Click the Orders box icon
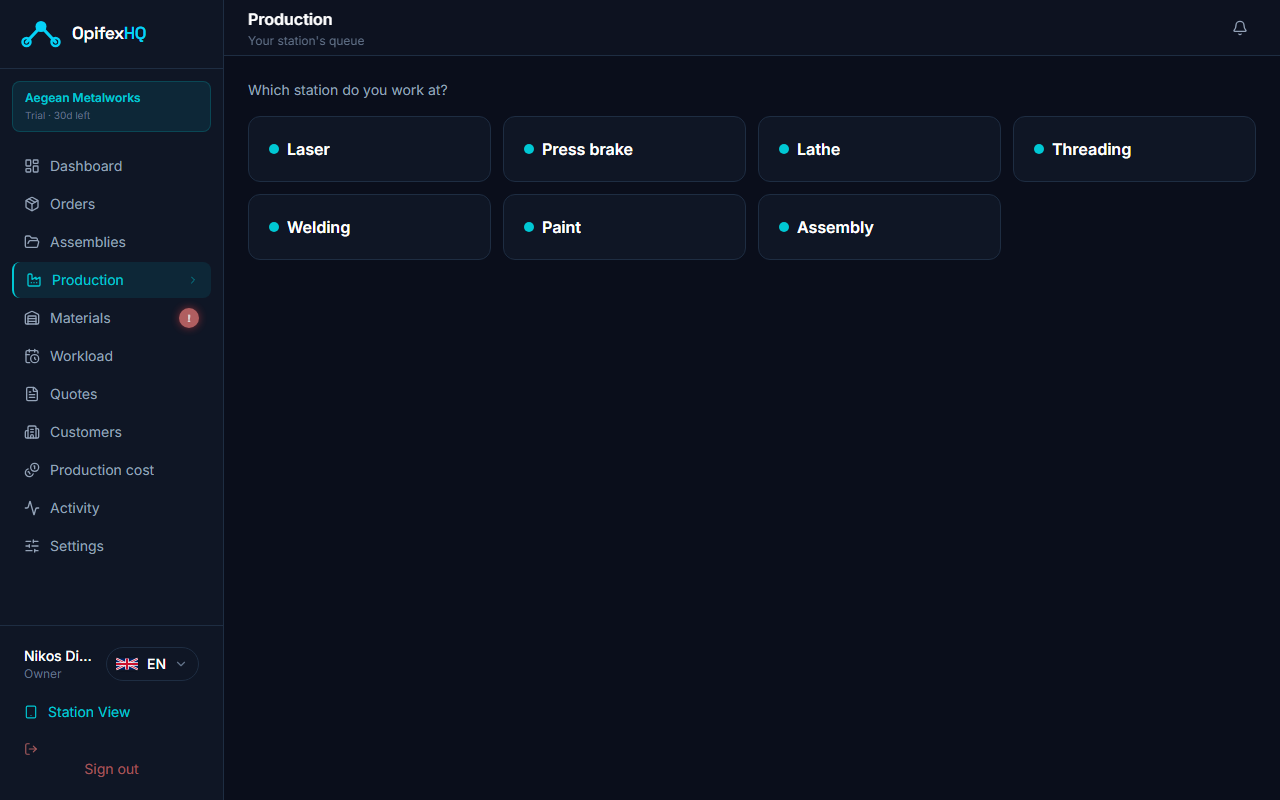Image resolution: width=1280 pixels, height=800 pixels. point(32,204)
